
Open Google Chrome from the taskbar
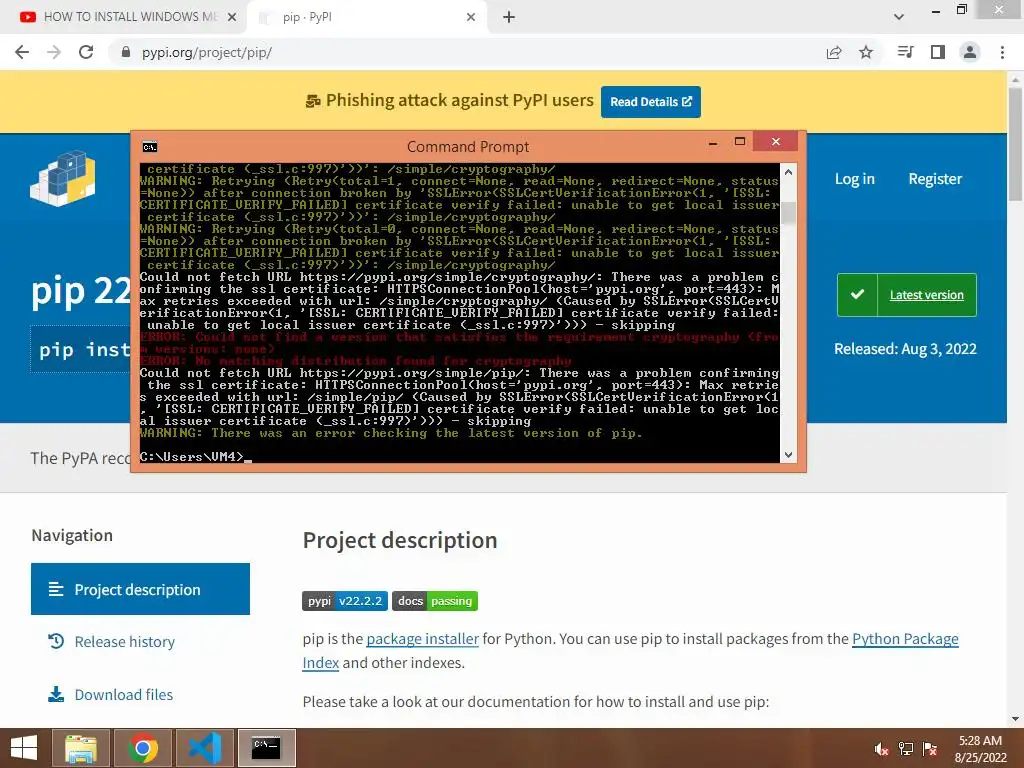tap(143, 748)
